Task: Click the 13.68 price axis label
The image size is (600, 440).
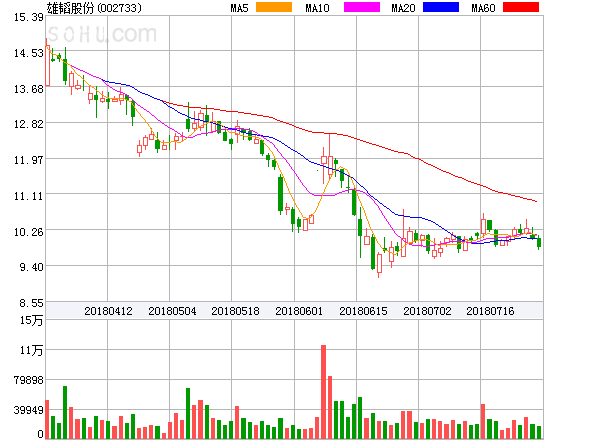Action: coord(29,89)
